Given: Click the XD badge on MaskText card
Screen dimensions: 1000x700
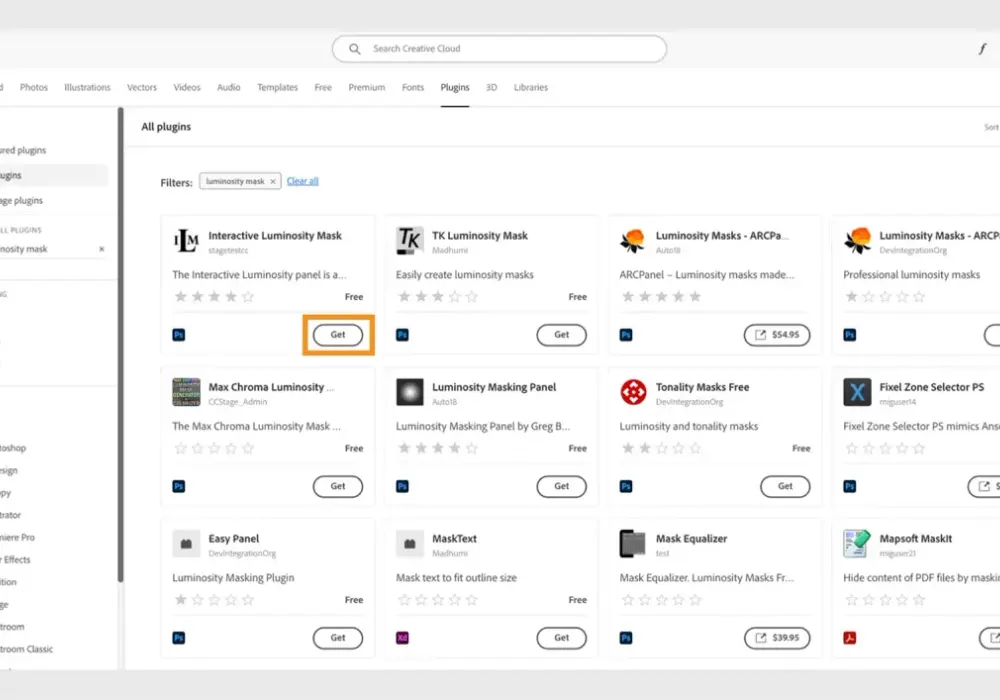Looking at the screenshot, I should (x=402, y=638).
